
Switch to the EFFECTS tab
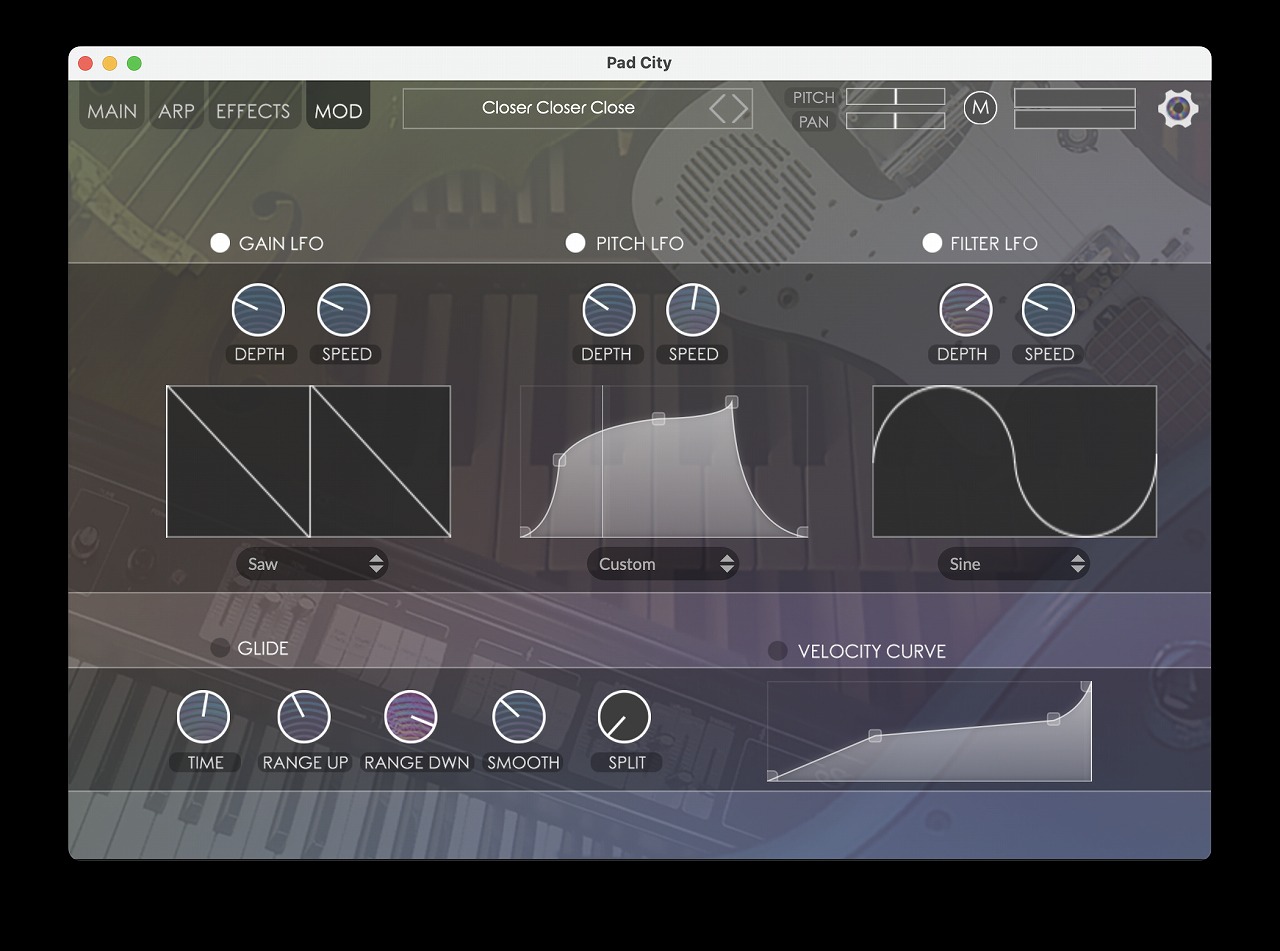coord(253,111)
